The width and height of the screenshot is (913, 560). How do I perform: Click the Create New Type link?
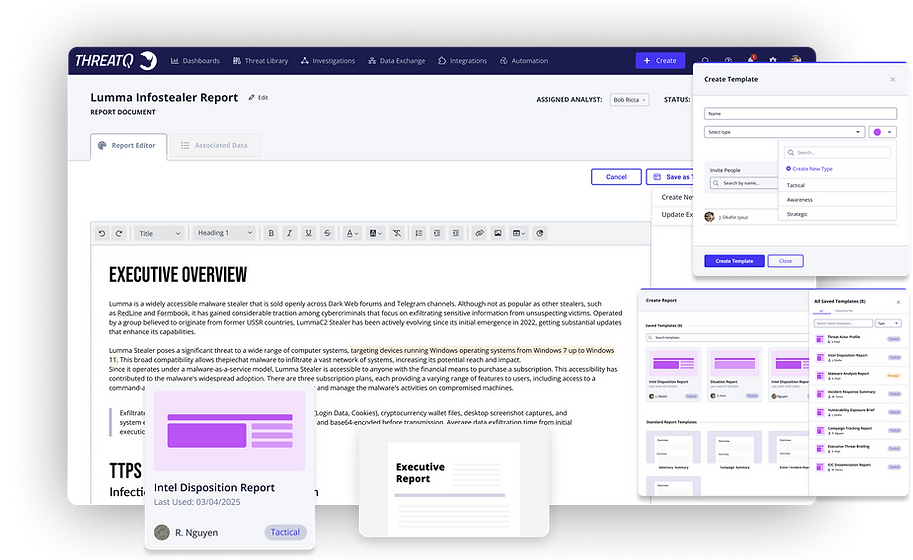tap(809, 169)
